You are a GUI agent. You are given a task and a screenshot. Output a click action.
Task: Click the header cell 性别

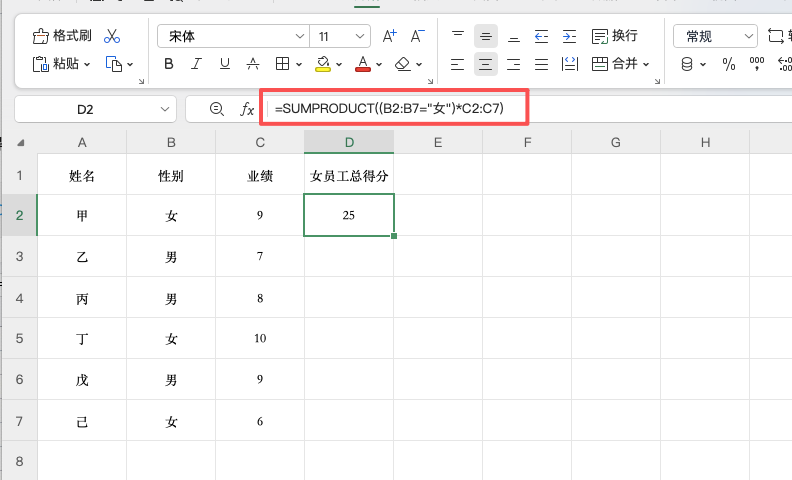(171, 175)
